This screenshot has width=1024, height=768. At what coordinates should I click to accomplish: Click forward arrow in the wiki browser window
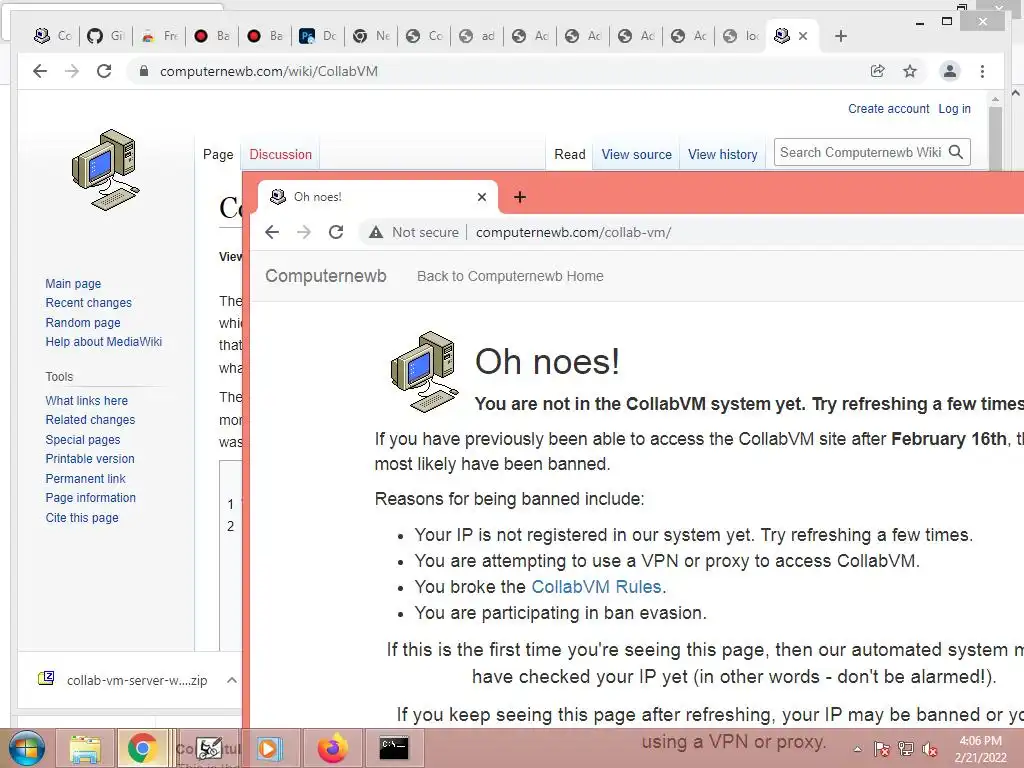point(72,71)
